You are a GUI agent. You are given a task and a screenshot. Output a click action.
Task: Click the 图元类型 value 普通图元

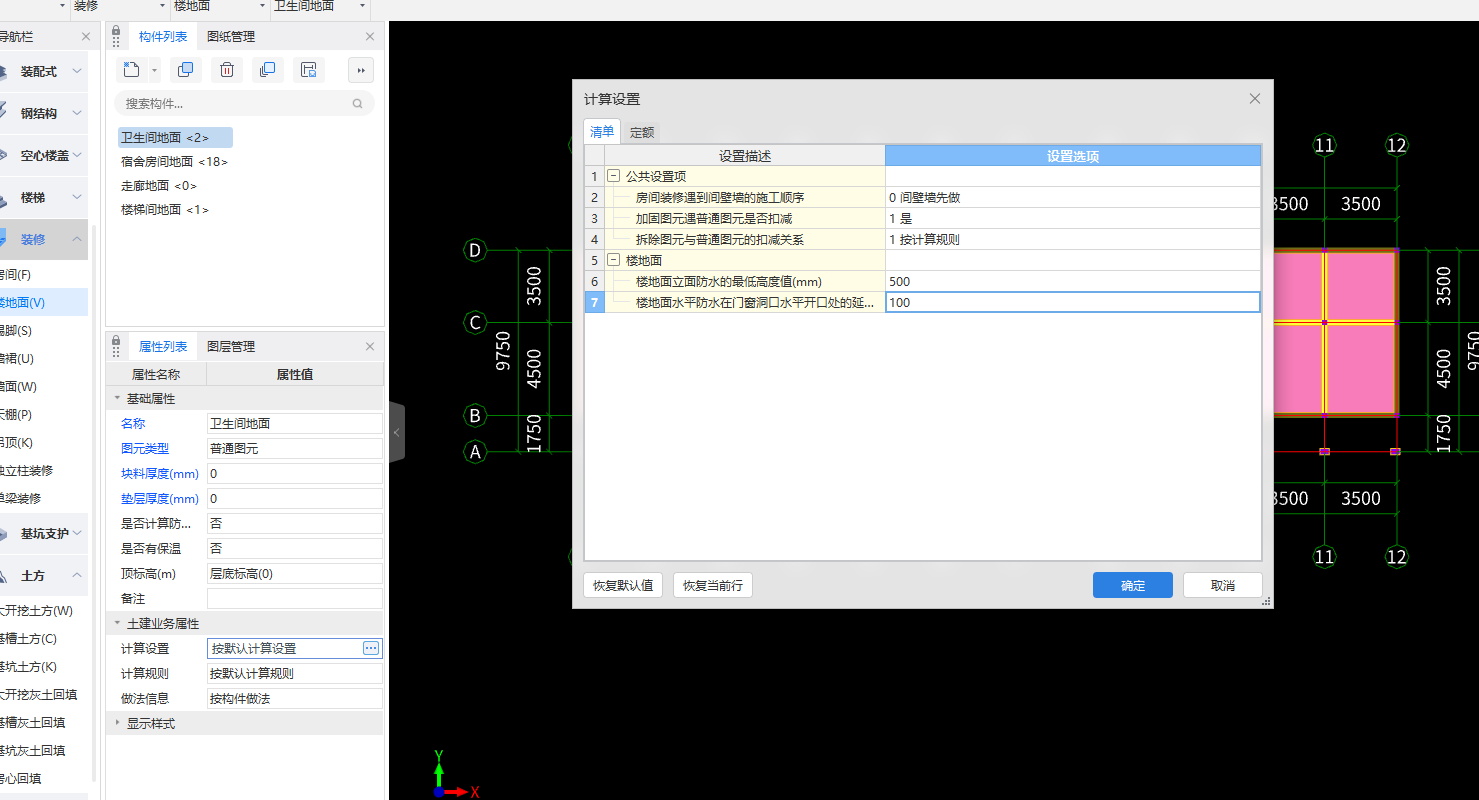click(294, 448)
